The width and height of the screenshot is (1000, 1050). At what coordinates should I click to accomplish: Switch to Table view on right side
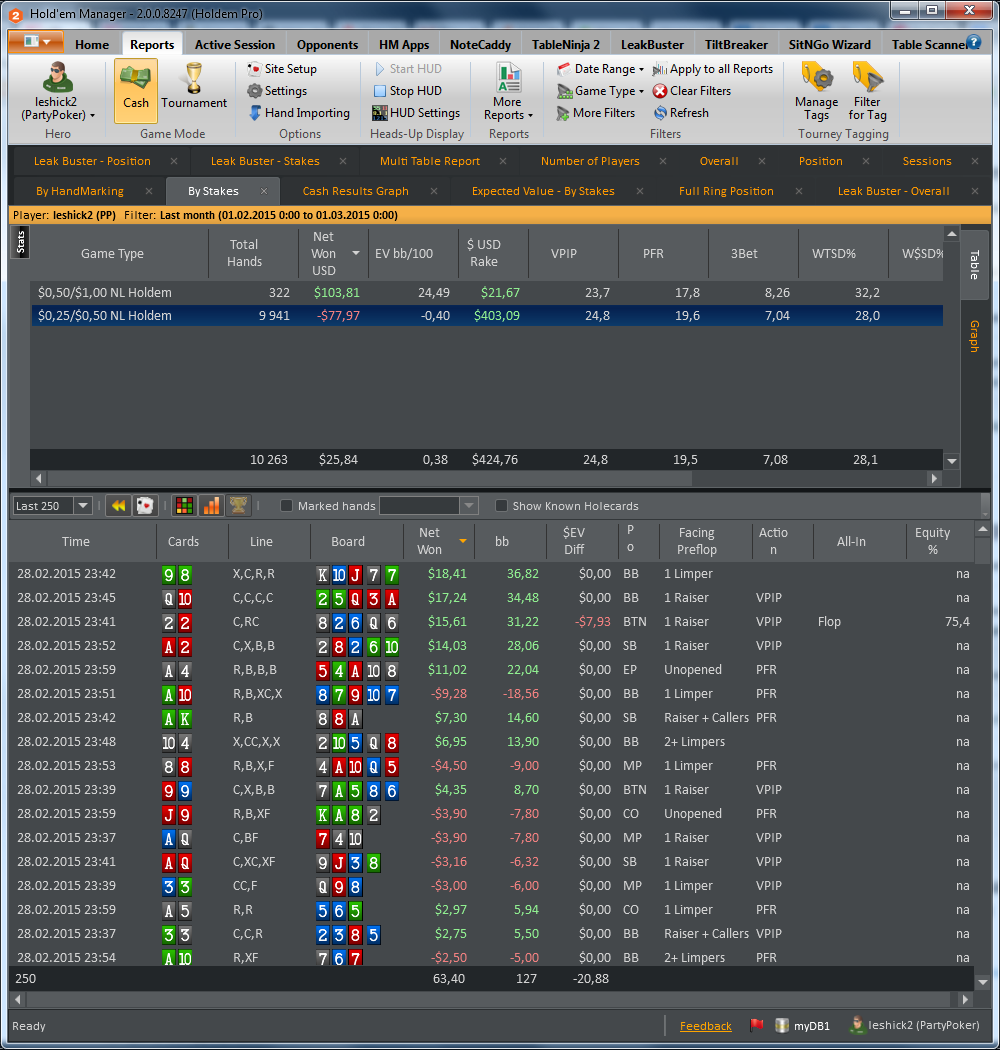975,265
